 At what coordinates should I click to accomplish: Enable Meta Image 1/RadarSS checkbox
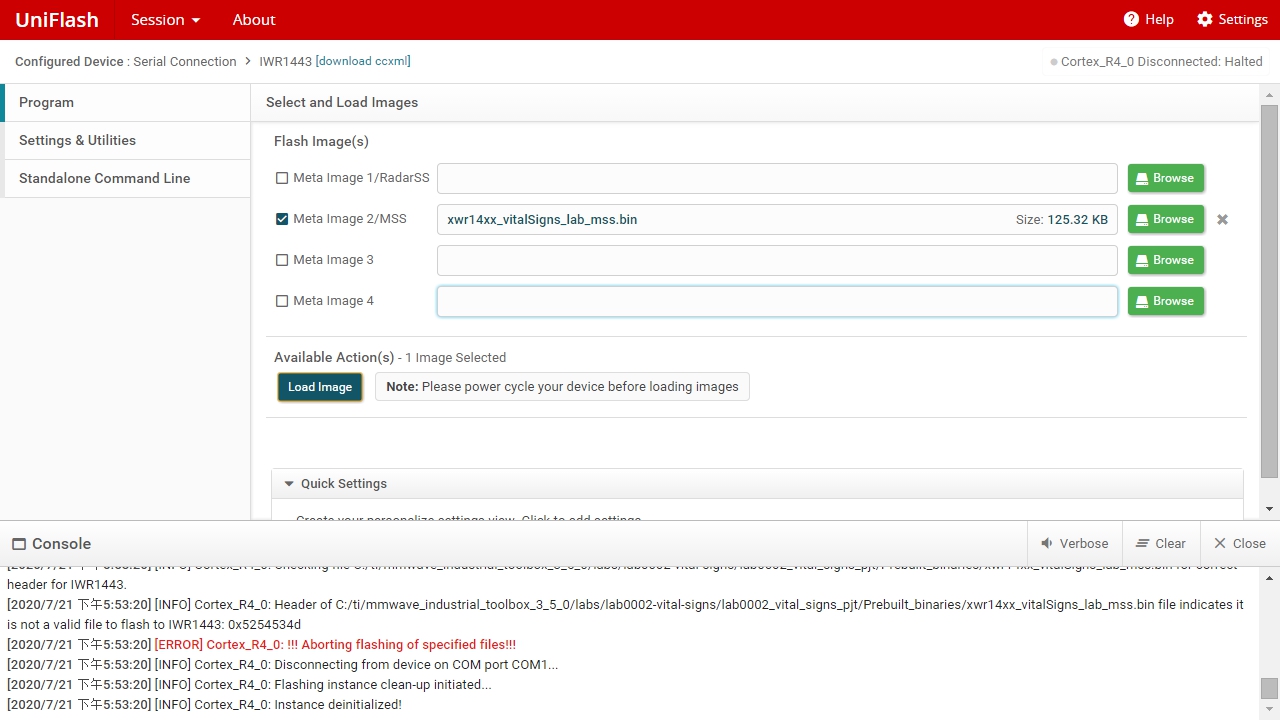[x=282, y=178]
